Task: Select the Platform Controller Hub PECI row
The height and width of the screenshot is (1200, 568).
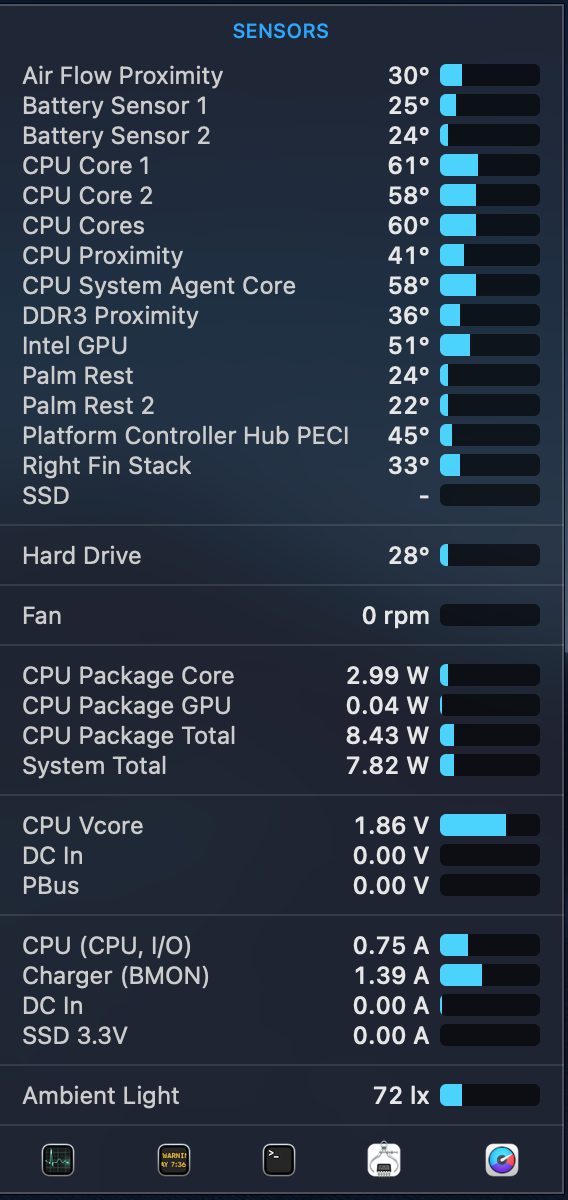Action: (281, 435)
